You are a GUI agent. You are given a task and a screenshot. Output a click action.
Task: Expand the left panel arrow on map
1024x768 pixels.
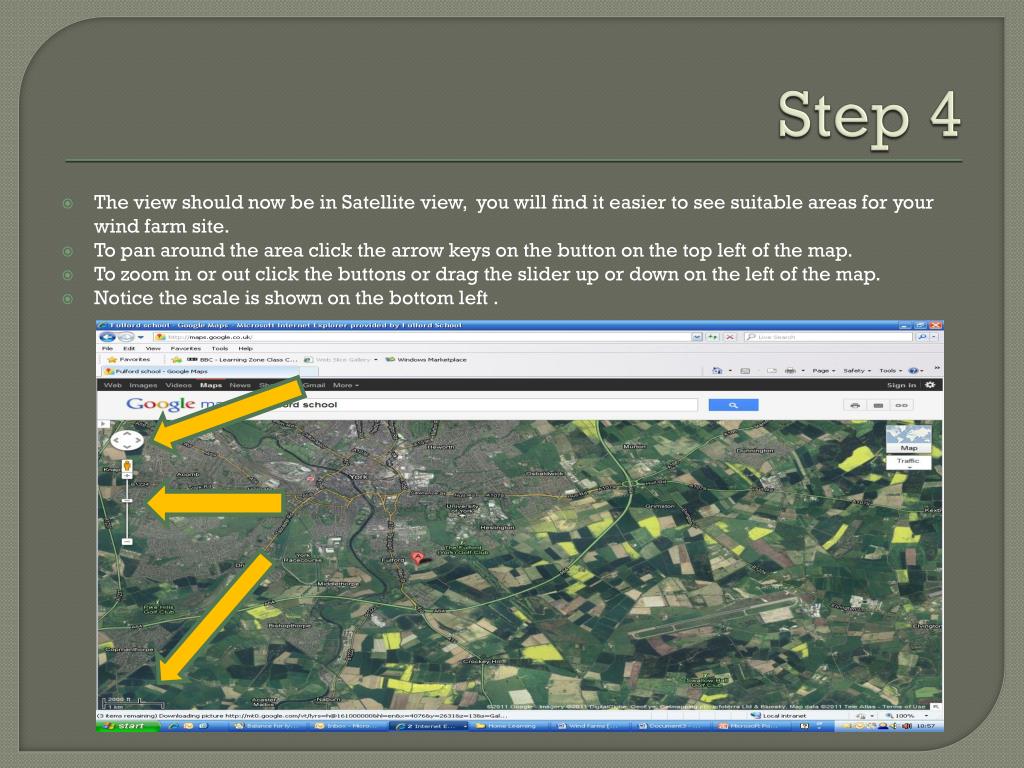tap(104, 424)
